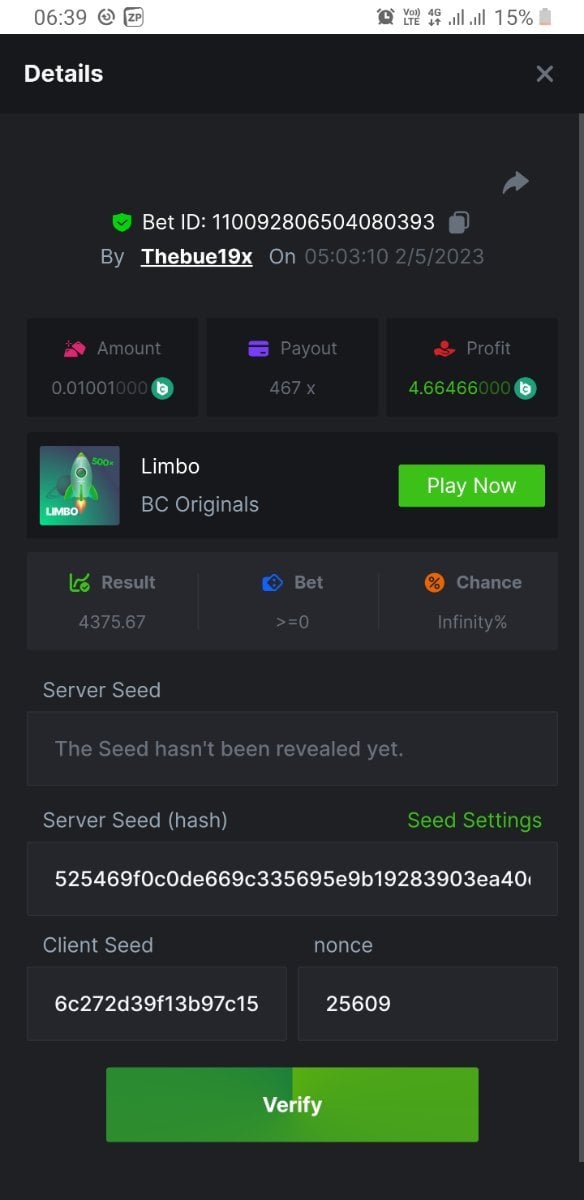Click the green Verify button
Viewport: 584px width, 1200px height.
(292, 1105)
